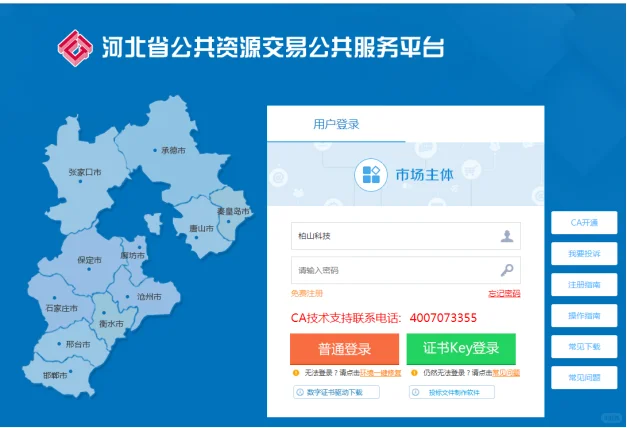The width and height of the screenshot is (627, 428).
Task: Select 秦皇岛市 city dot on the map
Action: coord(229,221)
